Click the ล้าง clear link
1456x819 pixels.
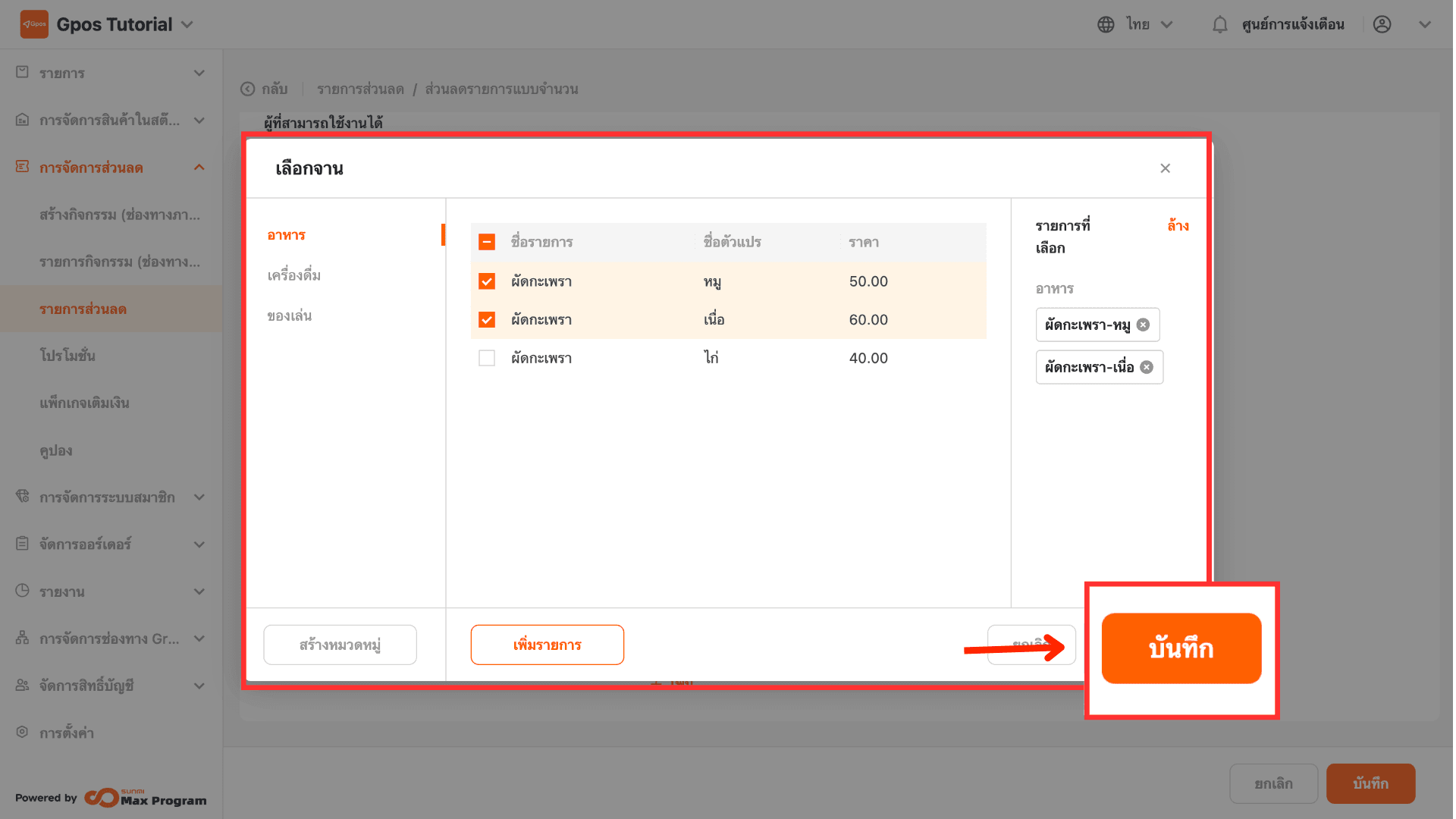(1178, 225)
